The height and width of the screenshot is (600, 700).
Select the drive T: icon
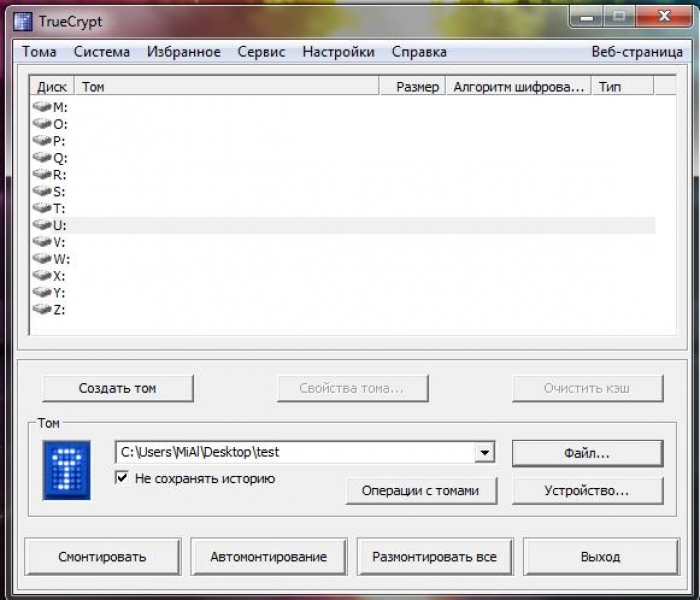point(42,208)
